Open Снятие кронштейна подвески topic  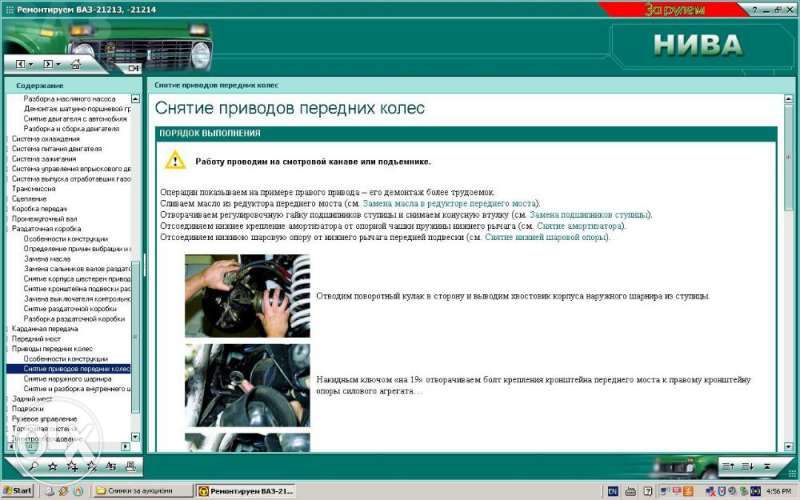pyautogui.click(x=77, y=288)
